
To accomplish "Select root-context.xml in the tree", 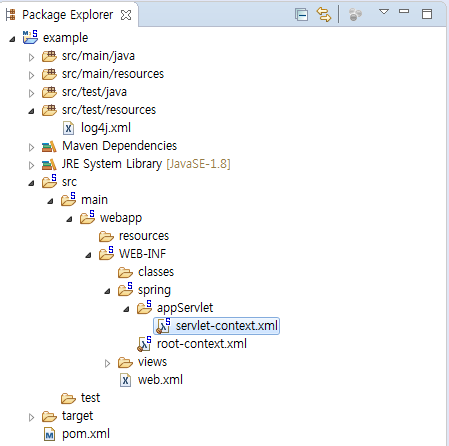I will coord(202,344).
